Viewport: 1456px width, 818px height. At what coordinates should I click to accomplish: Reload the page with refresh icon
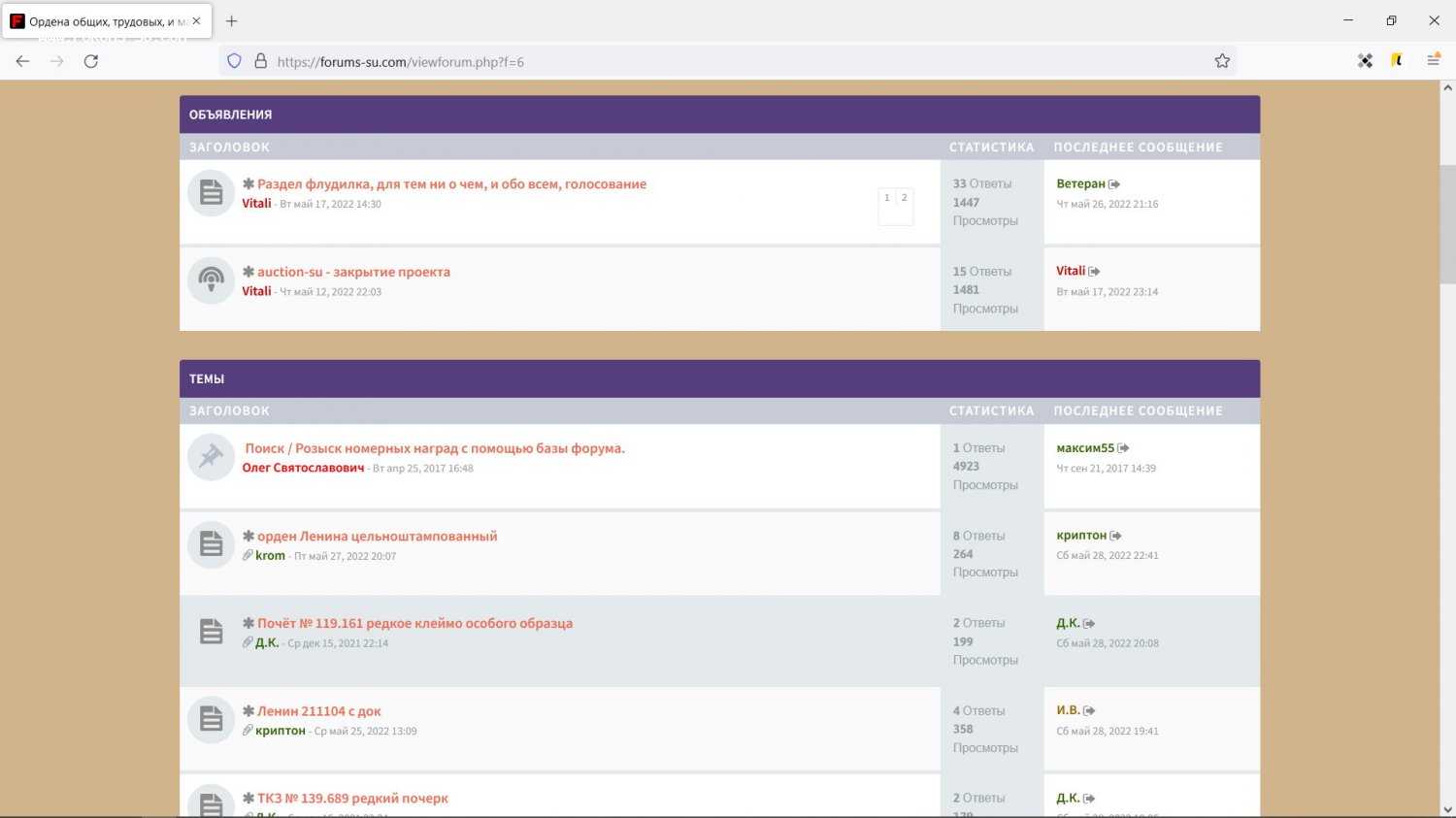91,61
